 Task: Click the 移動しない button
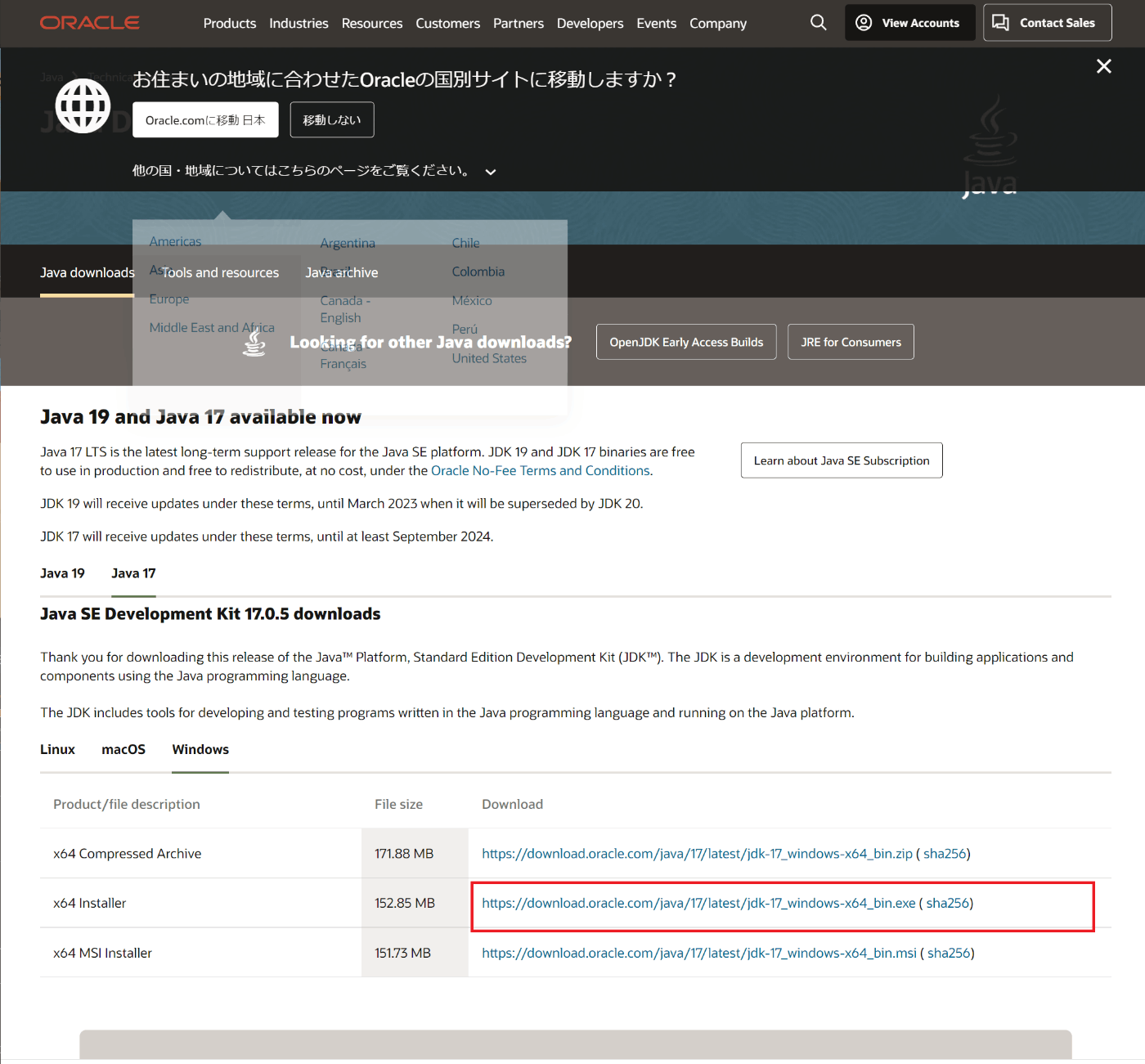332,119
